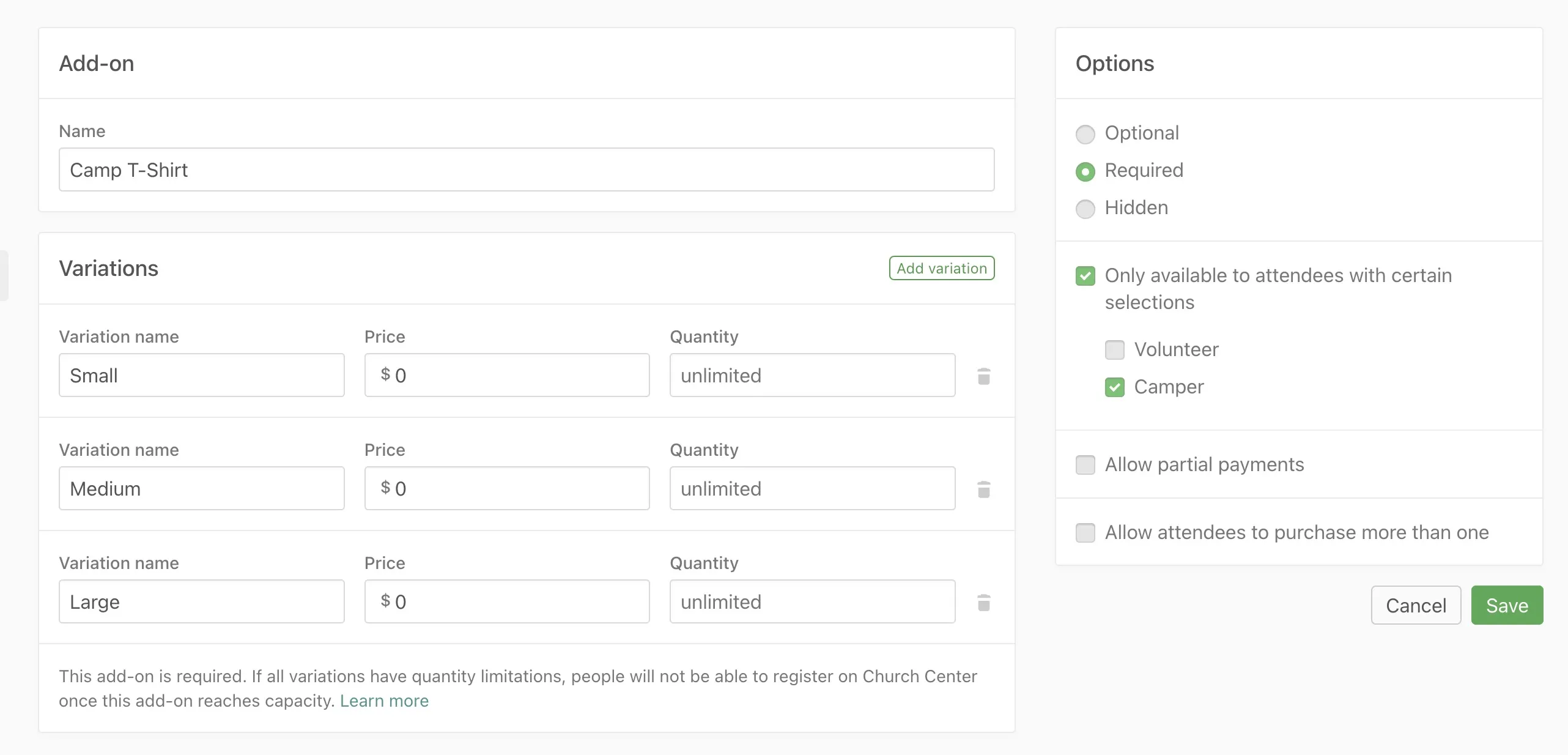Image resolution: width=1568 pixels, height=755 pixels.
Task: Delete the Large variation with trash icon
Action: click(x=983, y=602)
